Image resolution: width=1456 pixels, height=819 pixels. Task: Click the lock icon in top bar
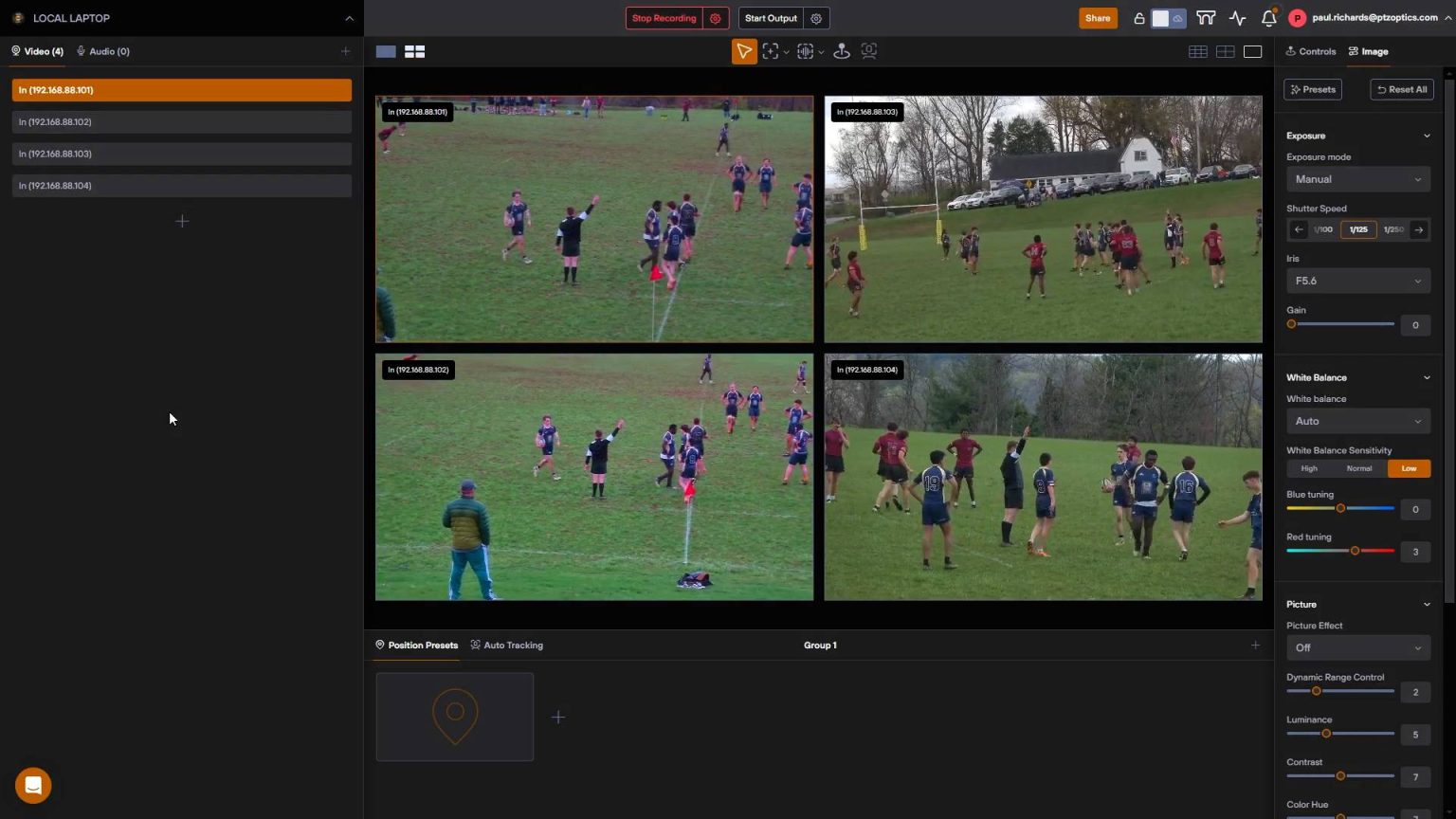click(1138, 18)
